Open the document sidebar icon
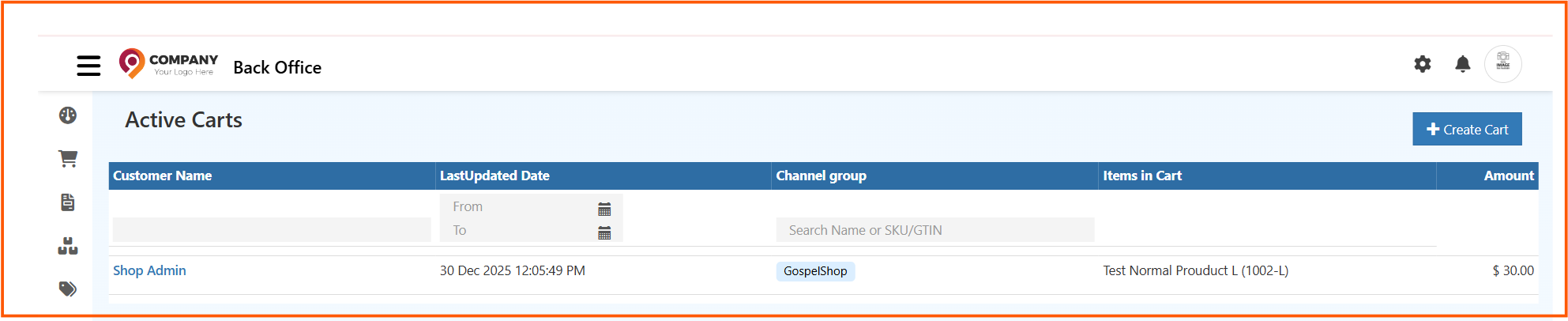This screenshot has height=321, width=1568. pyautogui.click(x=68, y=202)
